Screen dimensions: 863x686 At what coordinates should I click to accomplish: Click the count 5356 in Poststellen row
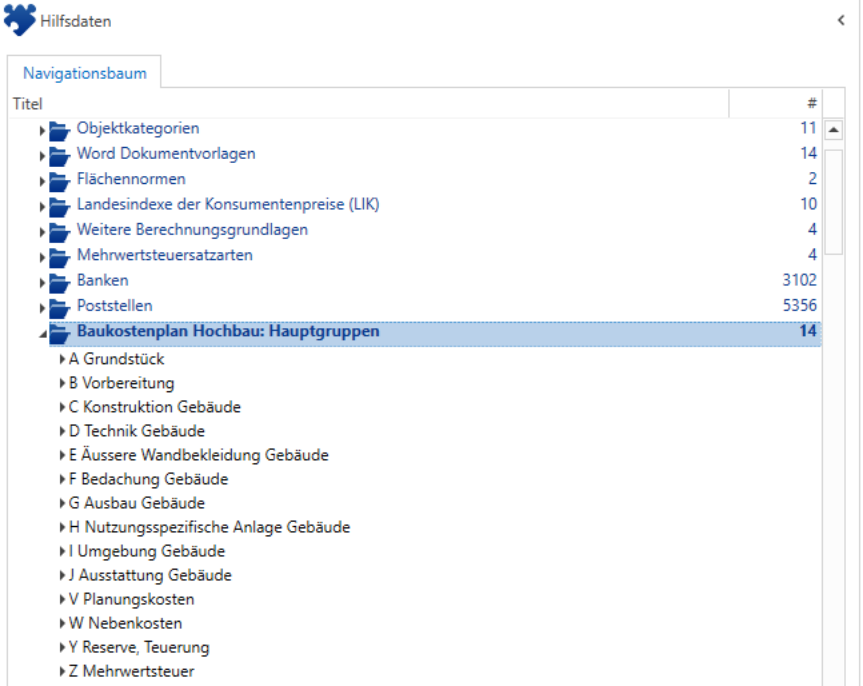pyautogui.click(x=800, y=306)
